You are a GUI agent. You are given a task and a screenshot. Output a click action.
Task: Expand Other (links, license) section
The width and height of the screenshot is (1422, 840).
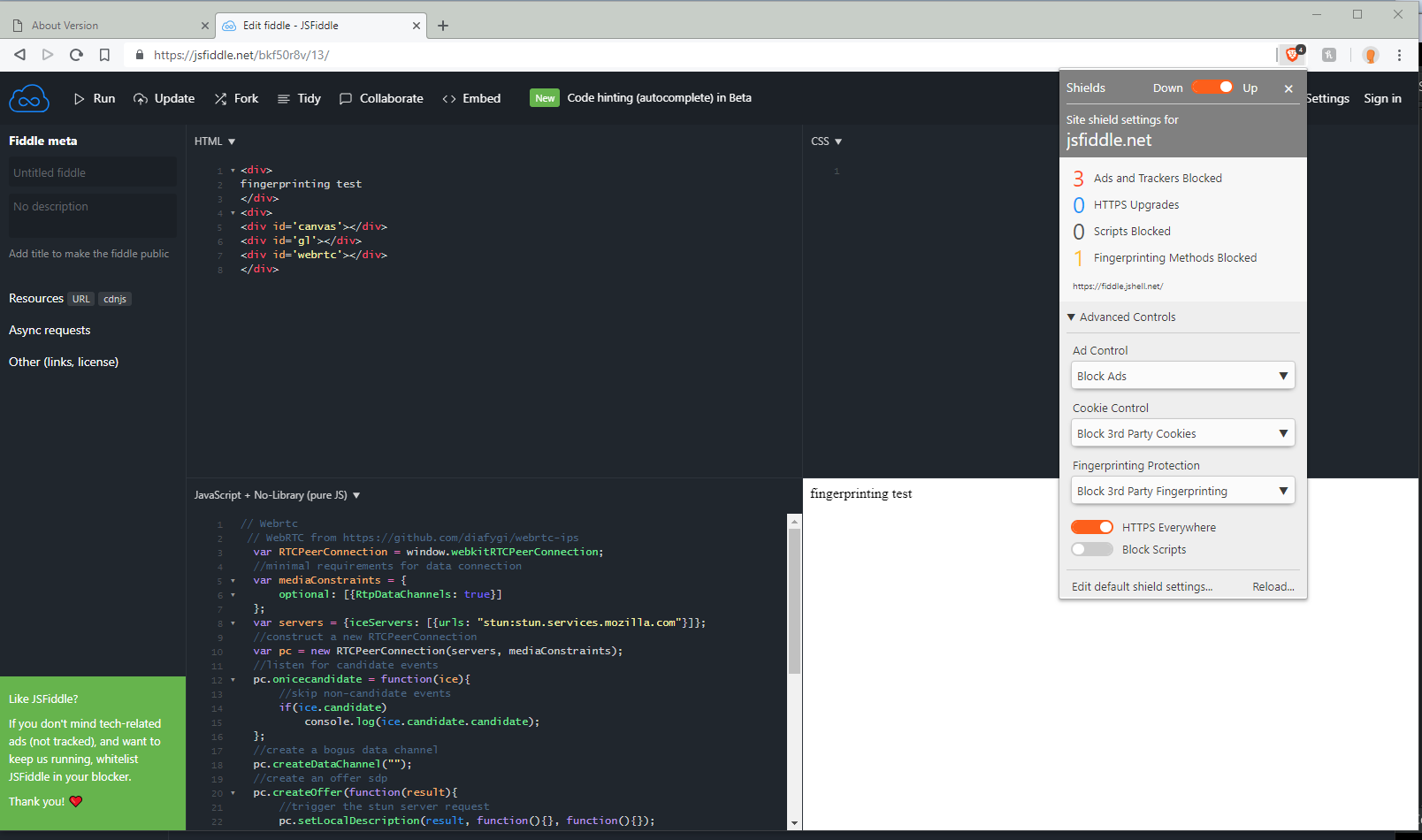tap(64, 362)
